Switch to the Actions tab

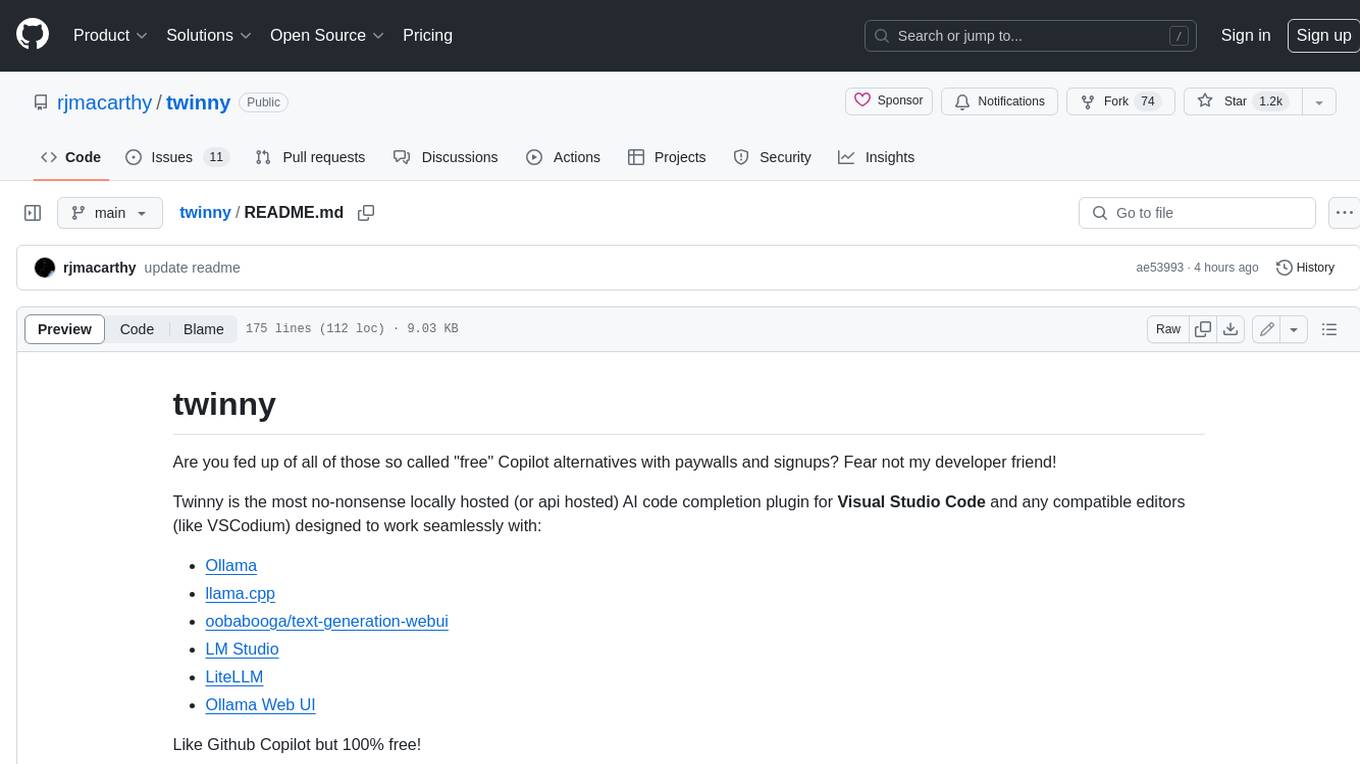click(563, 157)
